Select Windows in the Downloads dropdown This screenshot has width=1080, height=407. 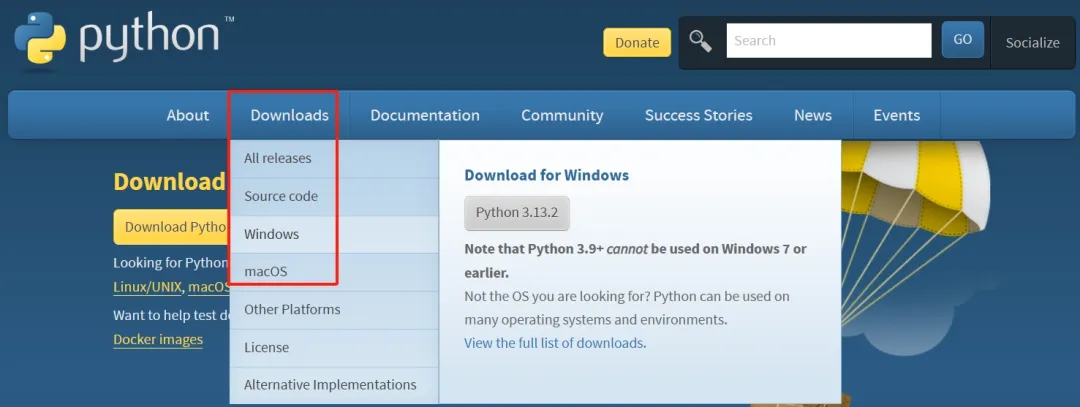coord(272,234)
